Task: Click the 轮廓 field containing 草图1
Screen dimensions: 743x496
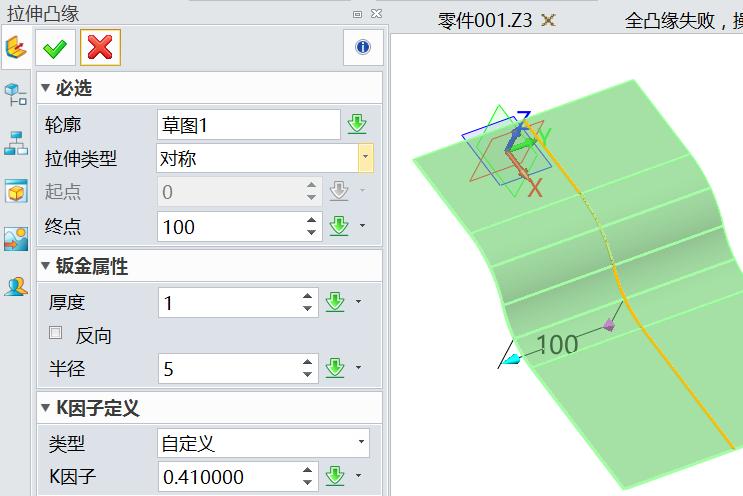Action: [248, 125]
